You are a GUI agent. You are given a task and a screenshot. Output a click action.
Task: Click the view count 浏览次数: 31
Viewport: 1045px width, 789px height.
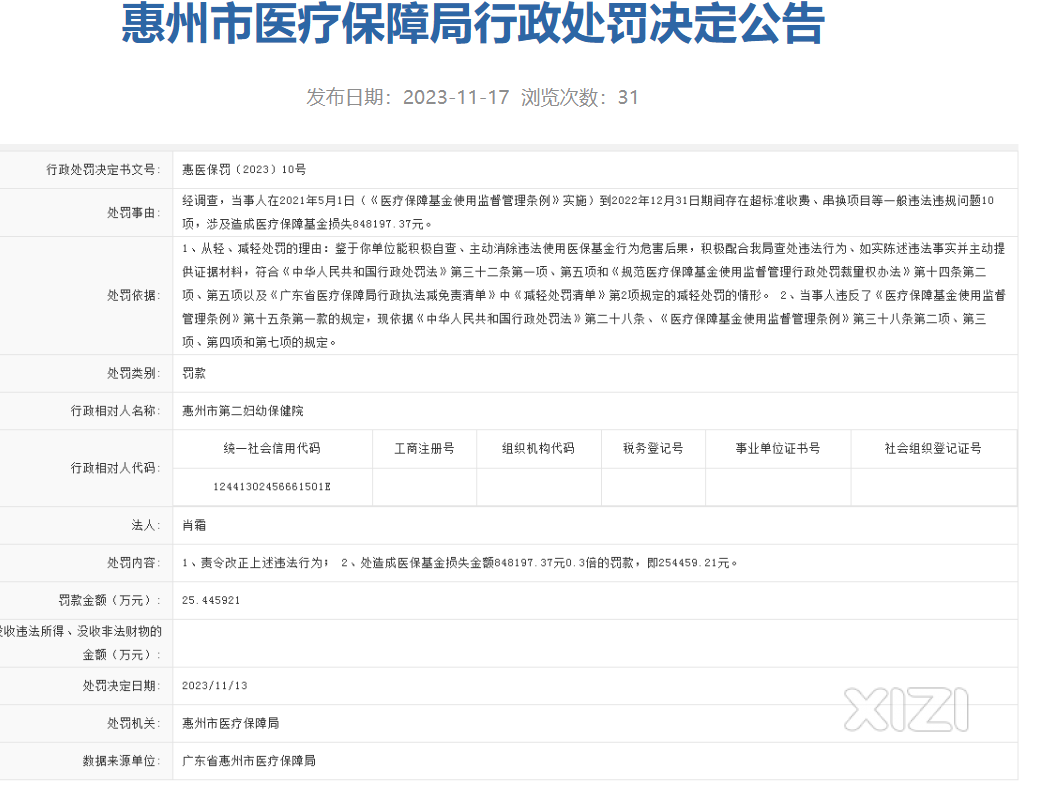580,97
